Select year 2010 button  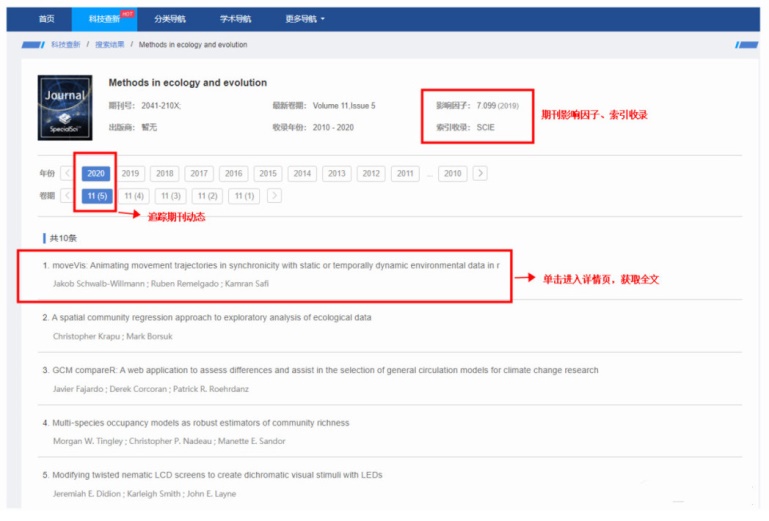click(x=452, y=174)
